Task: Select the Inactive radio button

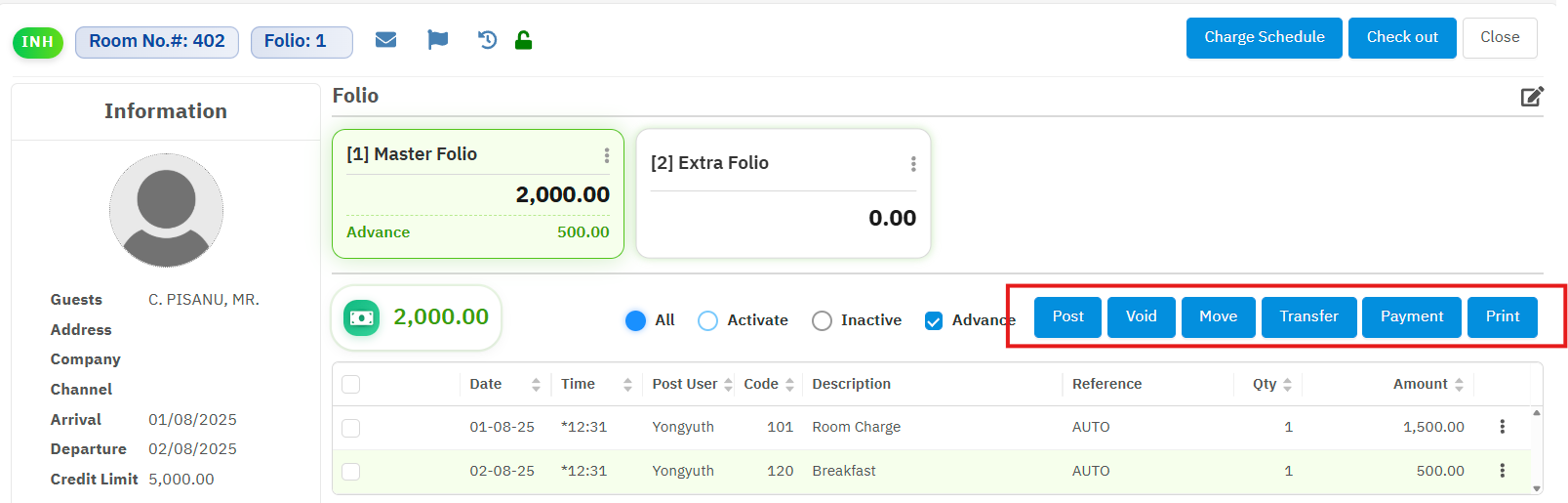Action: point(823,320)
